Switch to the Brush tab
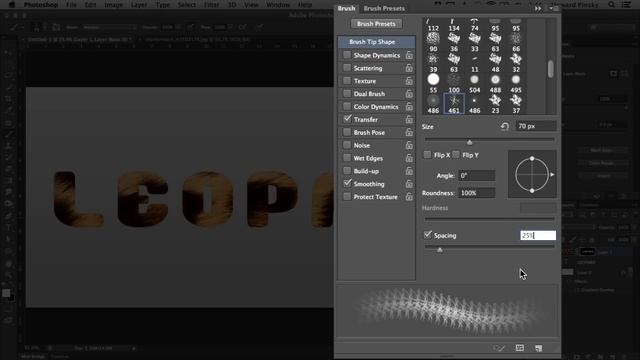 pos(346,8)
